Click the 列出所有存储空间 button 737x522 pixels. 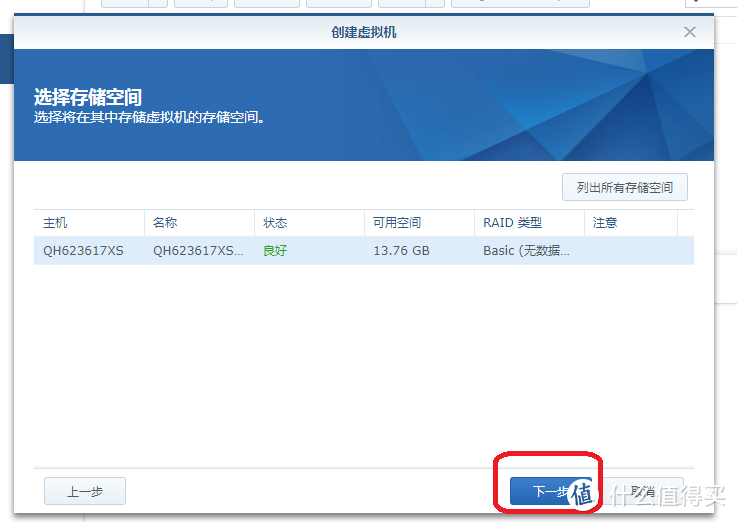[x=625, y=187]
